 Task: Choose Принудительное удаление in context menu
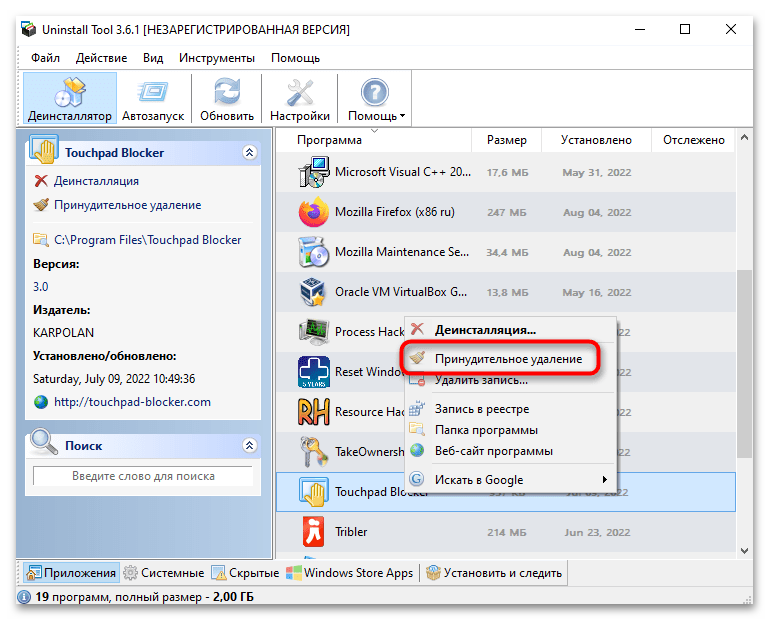click(x=510, y=359)
